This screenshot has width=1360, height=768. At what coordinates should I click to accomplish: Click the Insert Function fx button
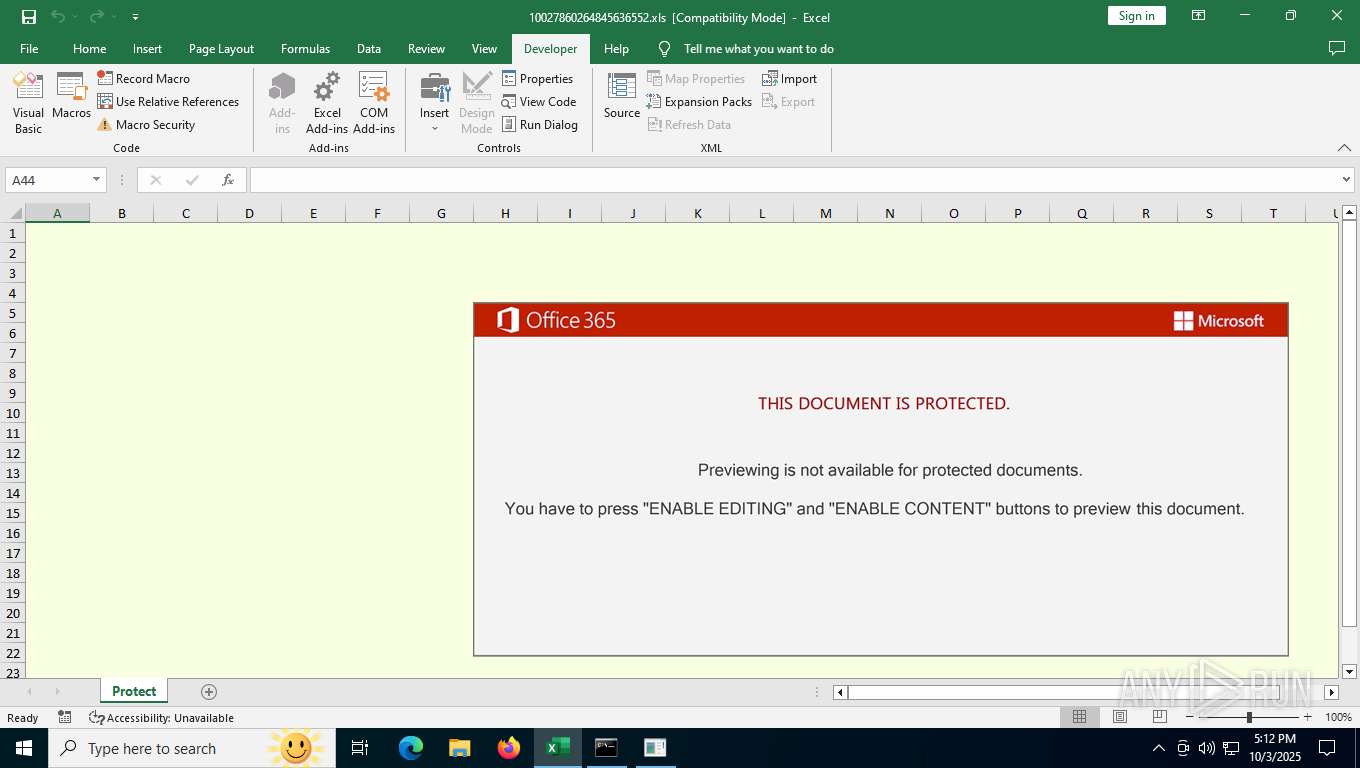point(228,180)
